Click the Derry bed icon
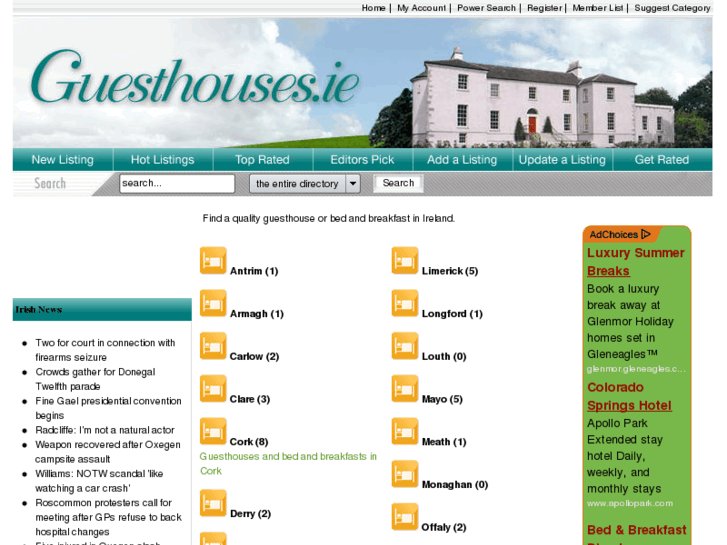Image resolution: width=727 pixels, height=545 pixels. pyautogui.click(x=213, y=503)
